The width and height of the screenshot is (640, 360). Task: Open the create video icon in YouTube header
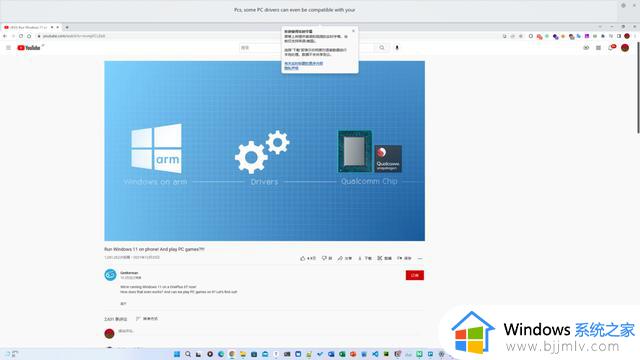[x=586, y=48]
